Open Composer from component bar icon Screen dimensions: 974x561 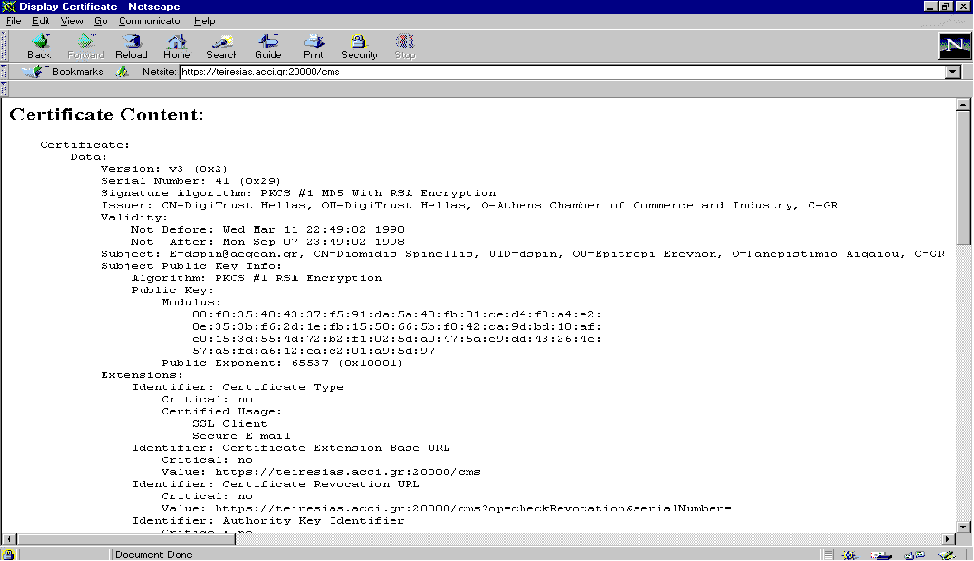click(947, 554)
